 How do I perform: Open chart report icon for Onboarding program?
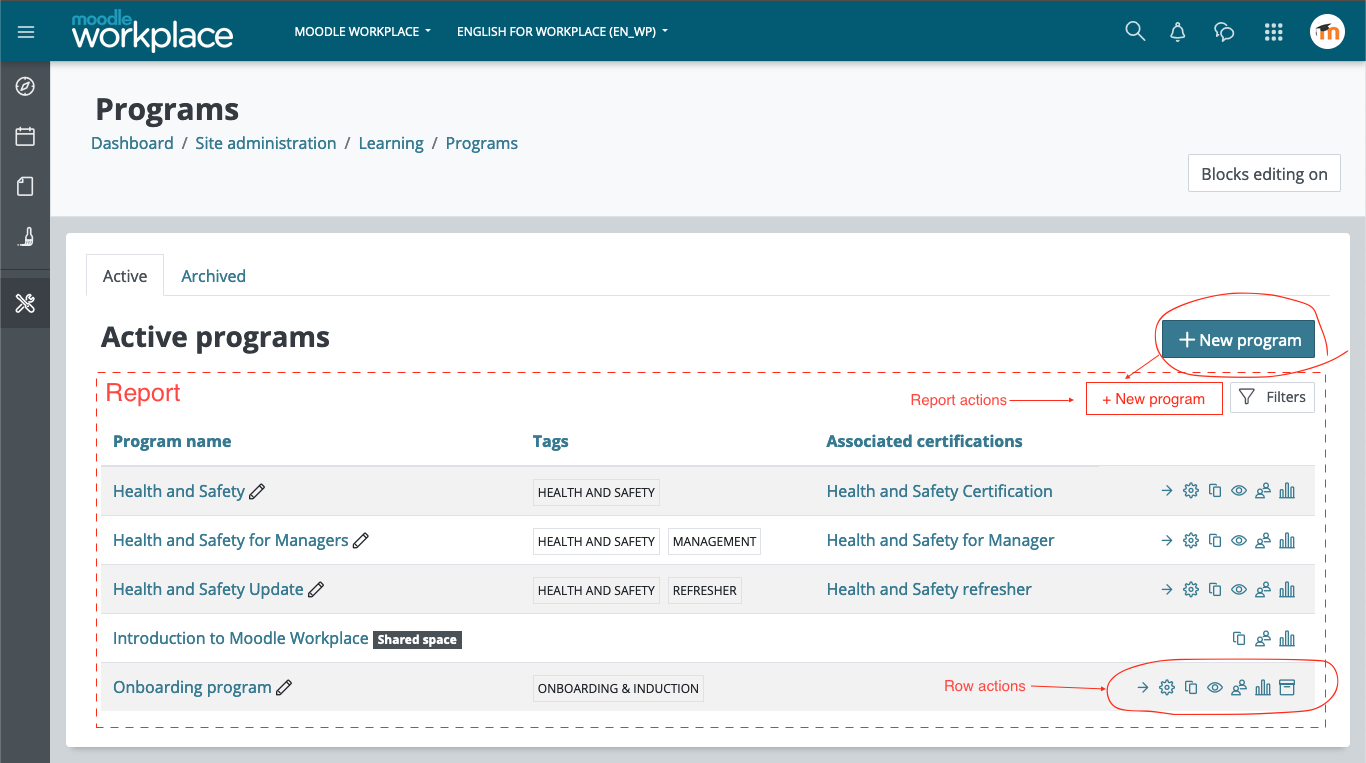[1263, 687]
